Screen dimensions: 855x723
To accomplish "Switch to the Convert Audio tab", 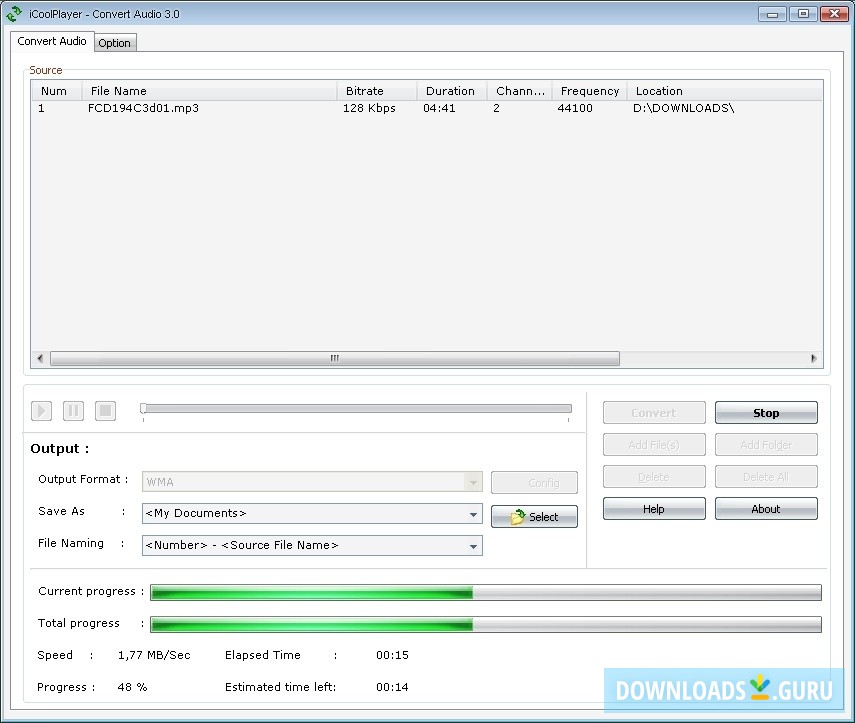I will pyautogui.click(x=51, y=41).
